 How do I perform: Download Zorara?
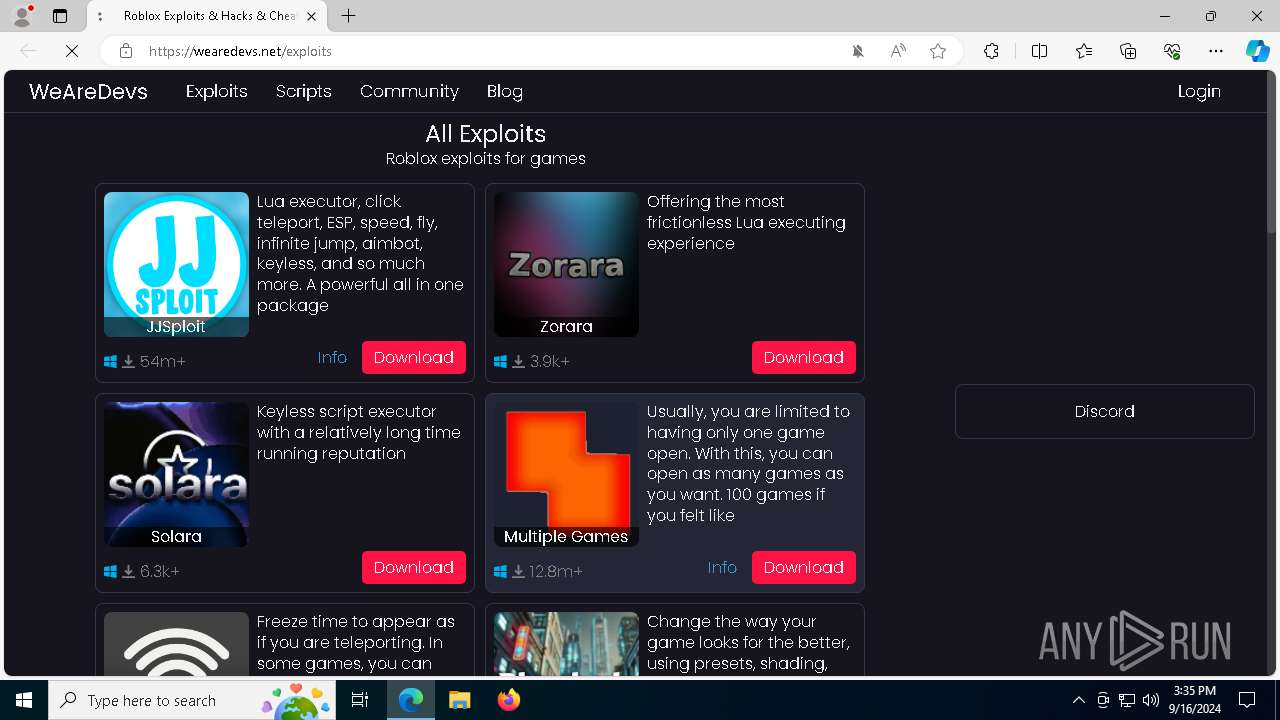click(x=804, y=357)
